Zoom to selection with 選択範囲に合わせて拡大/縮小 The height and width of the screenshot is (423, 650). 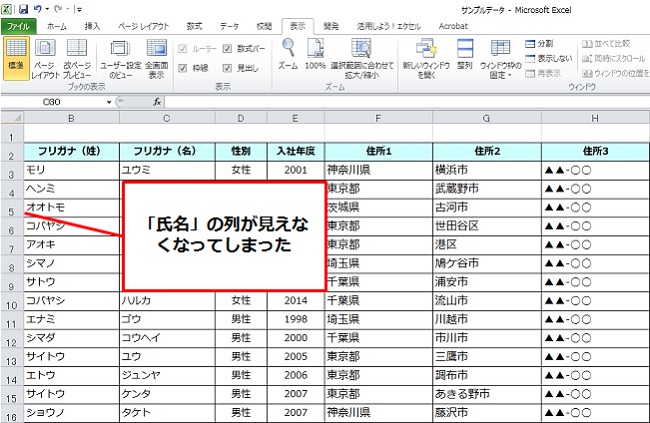click(362, 58)
